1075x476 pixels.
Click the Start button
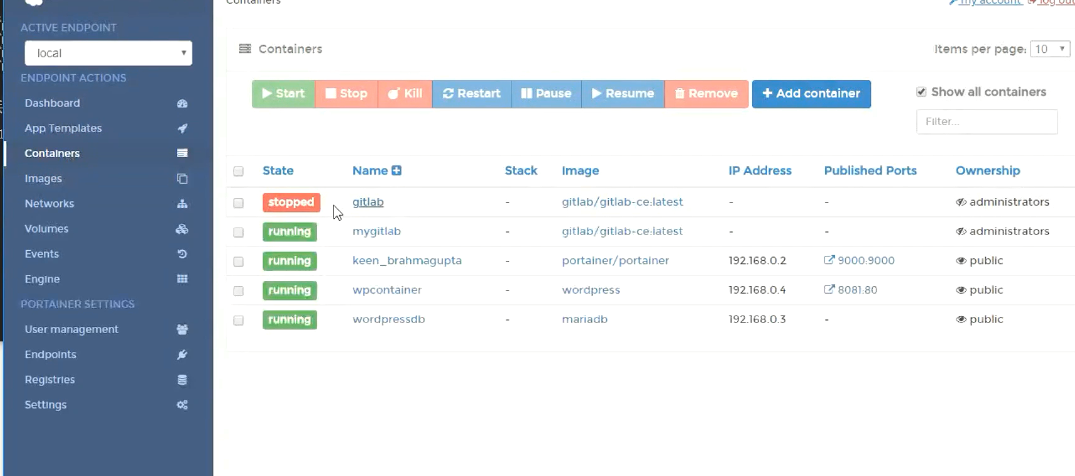point(283,94)
